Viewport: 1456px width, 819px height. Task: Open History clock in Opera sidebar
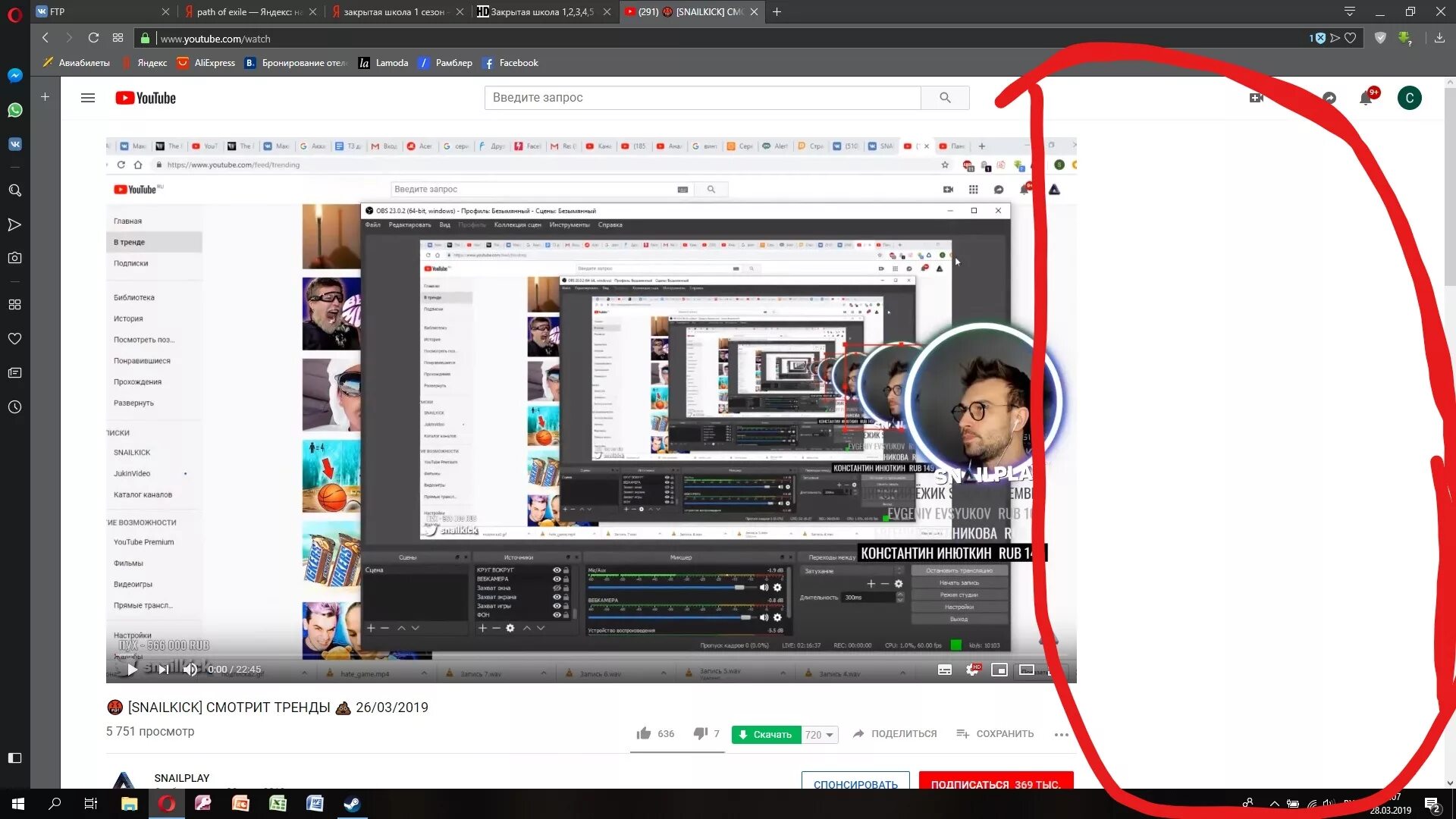point(14,407)
